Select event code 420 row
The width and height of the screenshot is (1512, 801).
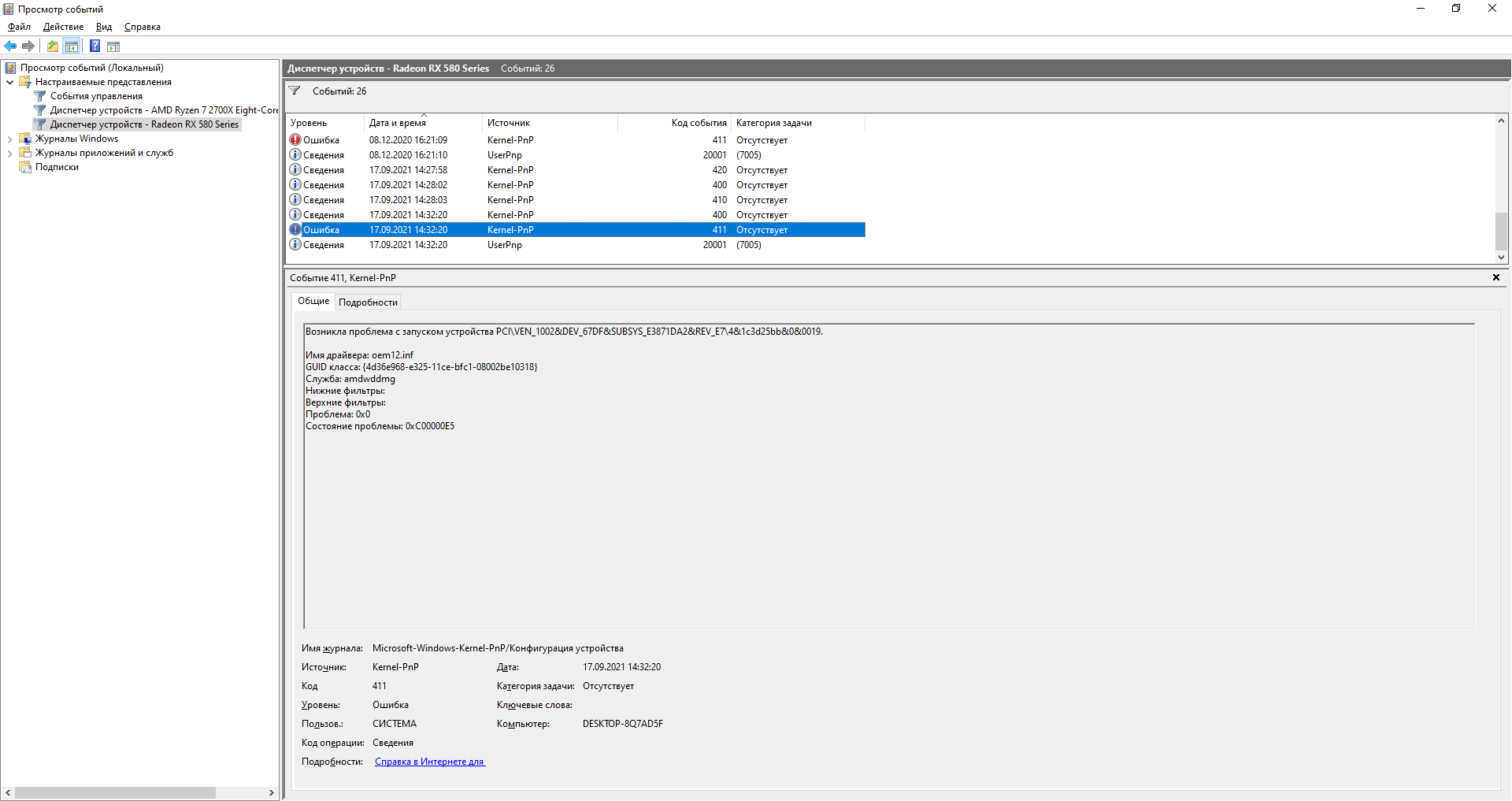click(576, 170)
